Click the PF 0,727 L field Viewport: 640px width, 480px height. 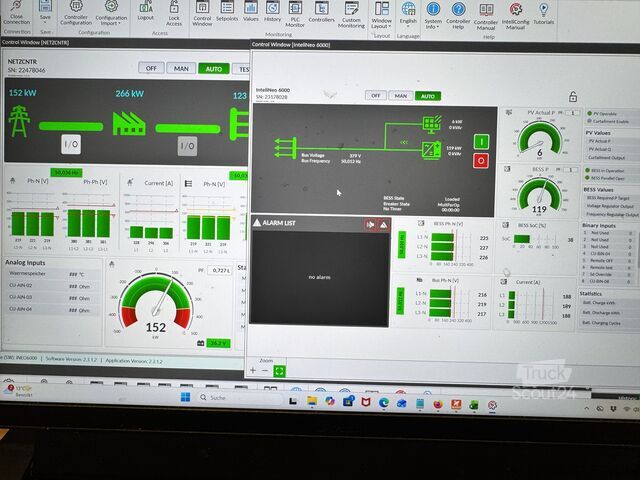point(220,271)
